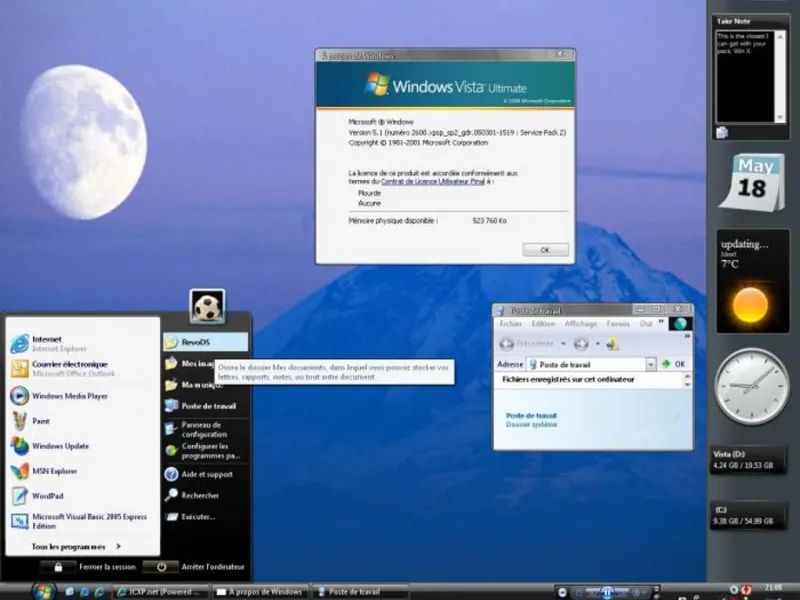800x600 pixels.
Task: Click the explorer pane scroll down arrow
Action: tap(687, 384)
